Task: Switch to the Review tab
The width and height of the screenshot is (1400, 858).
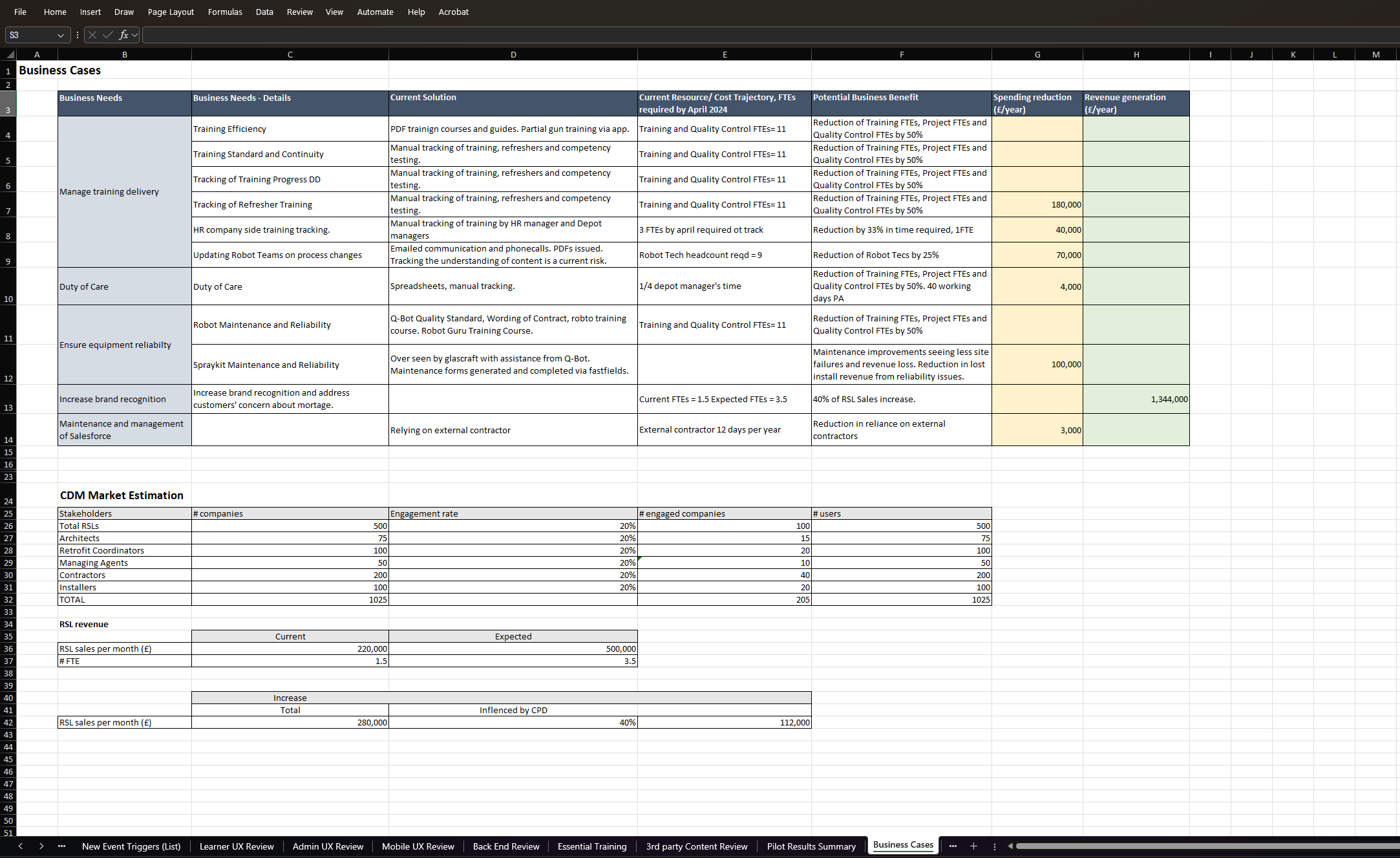Action: pos(300,12)
